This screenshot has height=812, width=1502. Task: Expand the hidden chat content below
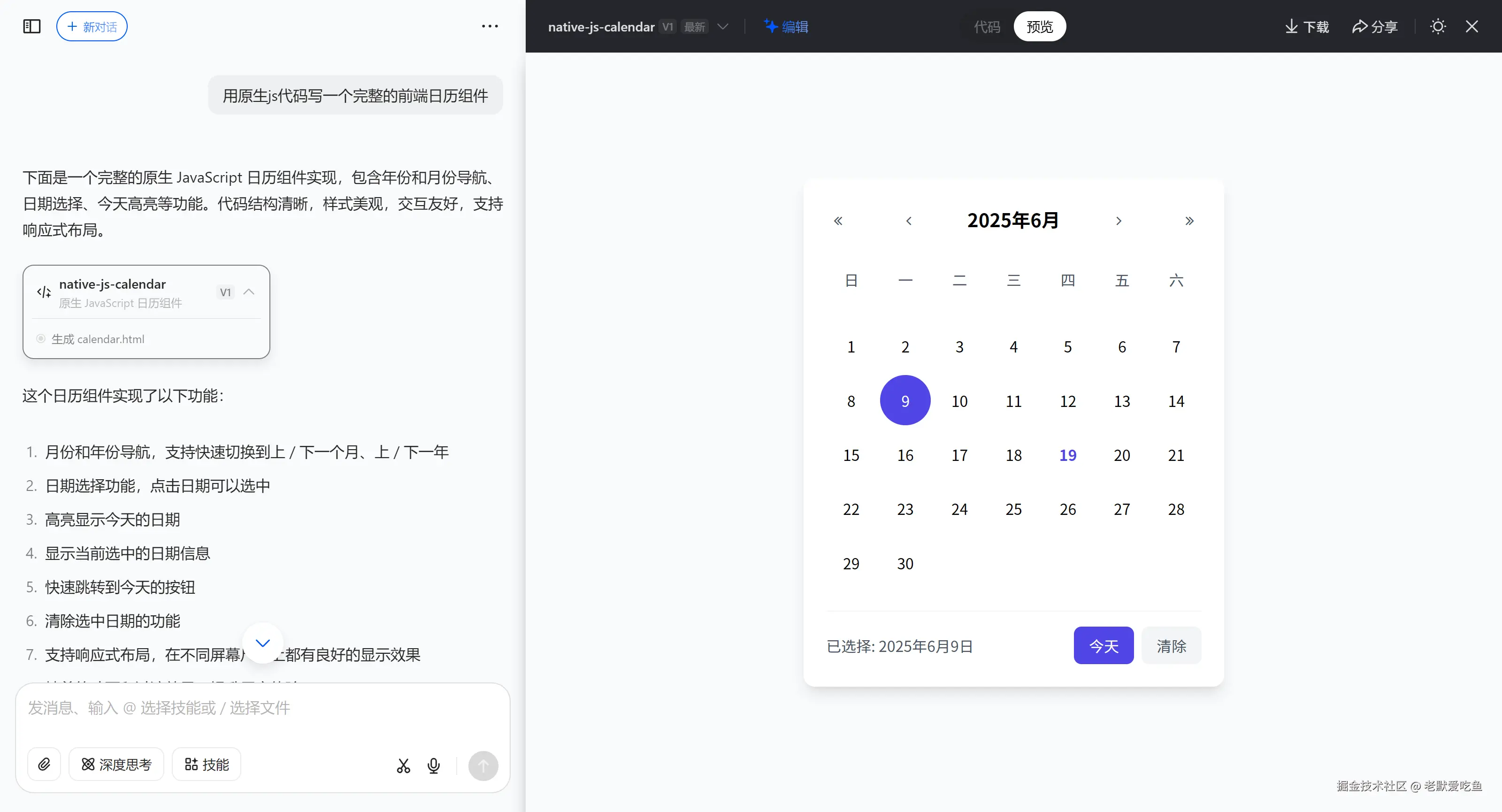[262, 643]
